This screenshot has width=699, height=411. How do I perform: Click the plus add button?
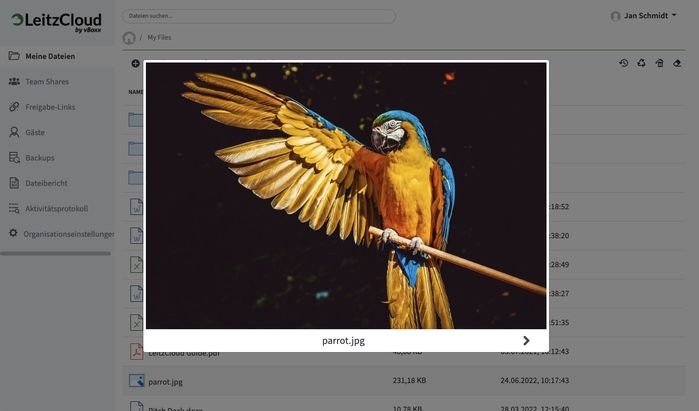(136, 64)
